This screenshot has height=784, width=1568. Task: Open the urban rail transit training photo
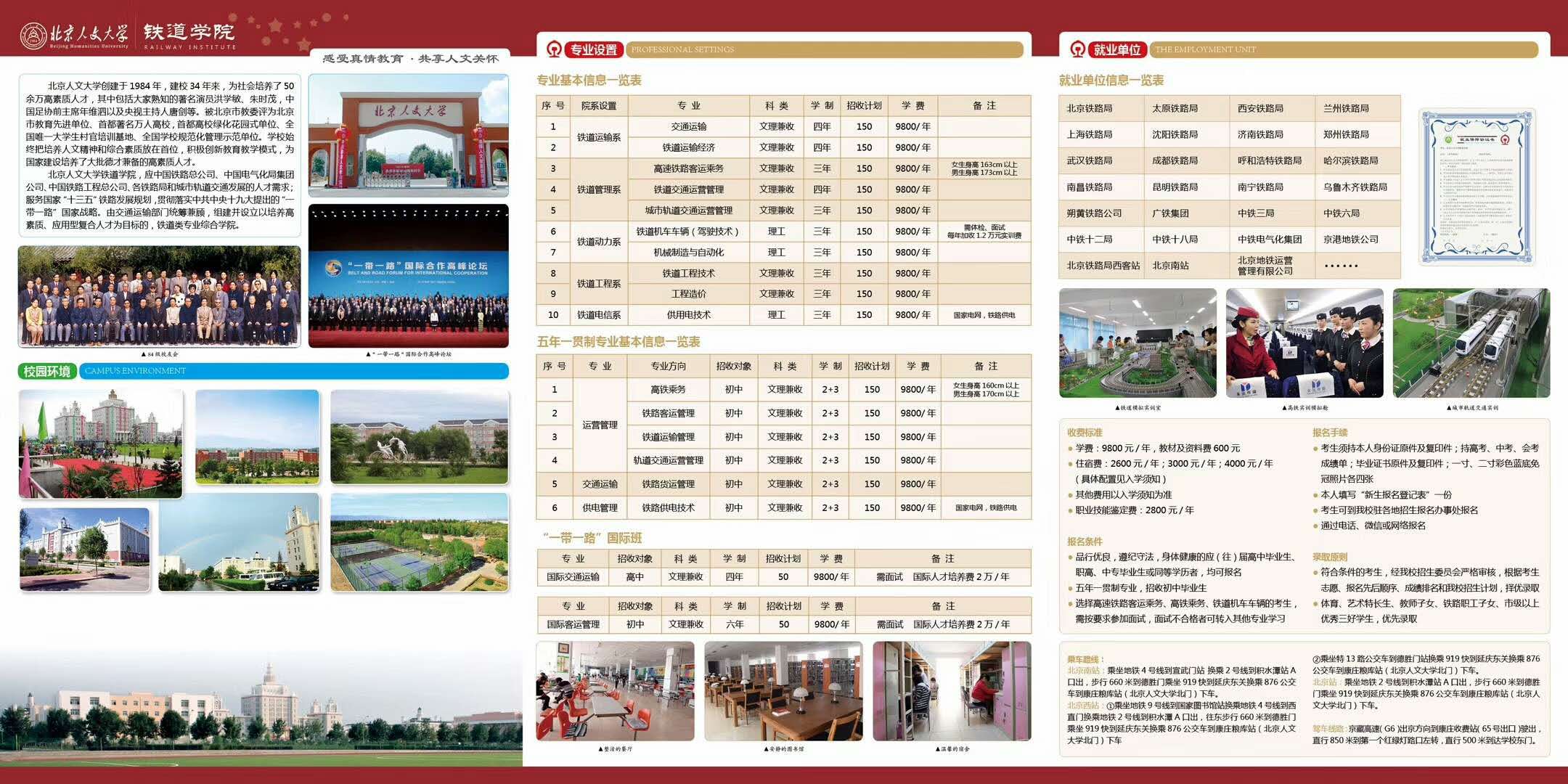pyautogui.click(x=1471, y=343)
